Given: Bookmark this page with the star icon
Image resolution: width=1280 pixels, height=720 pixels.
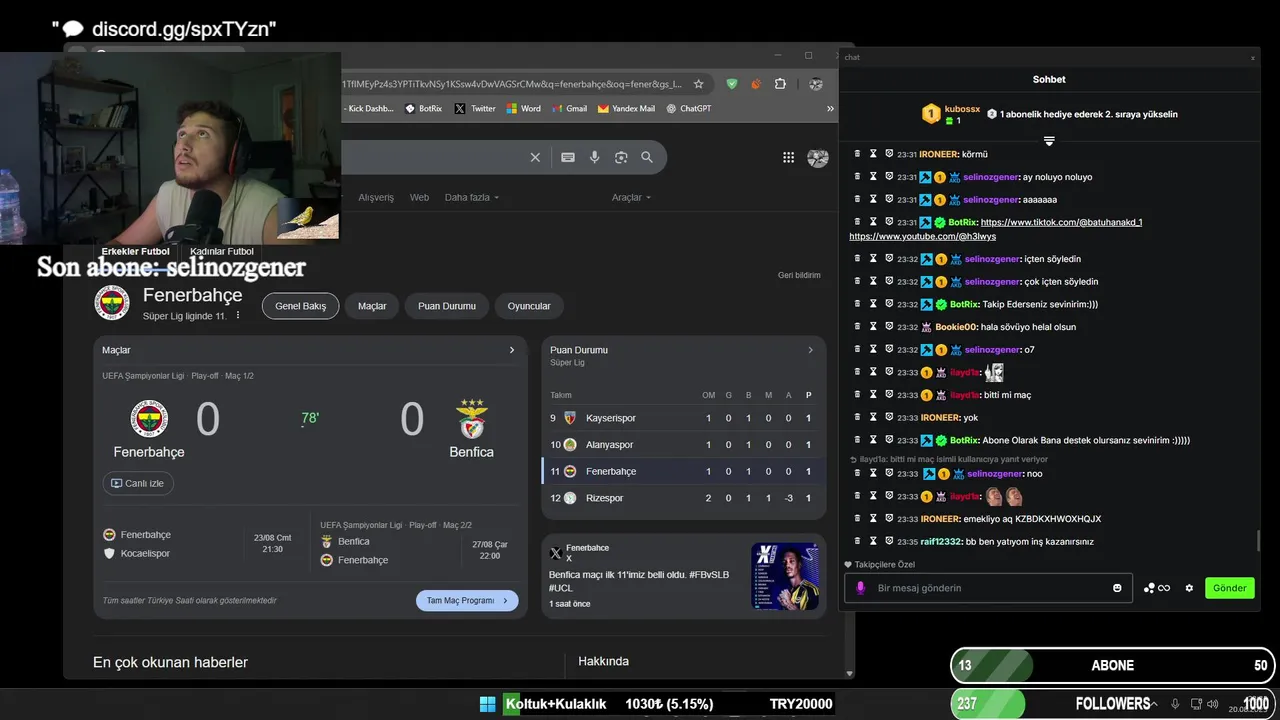Looking at the screenshot, I should pyautogui.click(x=699, y=84).
